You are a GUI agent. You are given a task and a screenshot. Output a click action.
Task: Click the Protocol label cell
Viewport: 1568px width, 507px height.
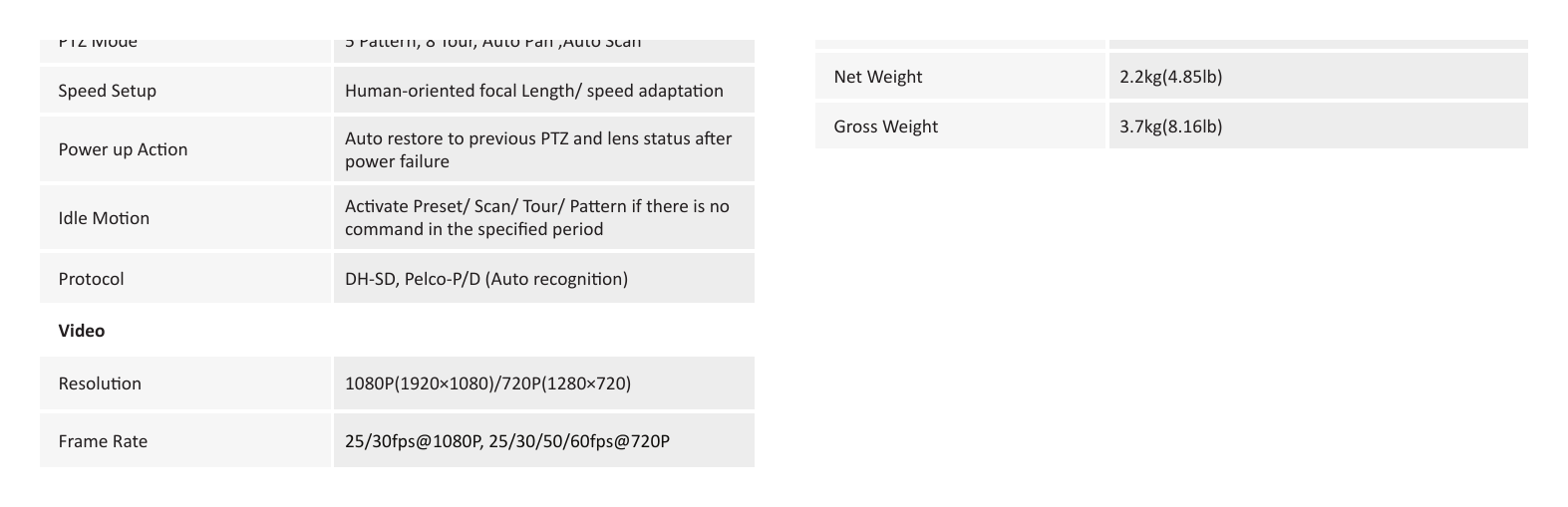click(185, 278)
